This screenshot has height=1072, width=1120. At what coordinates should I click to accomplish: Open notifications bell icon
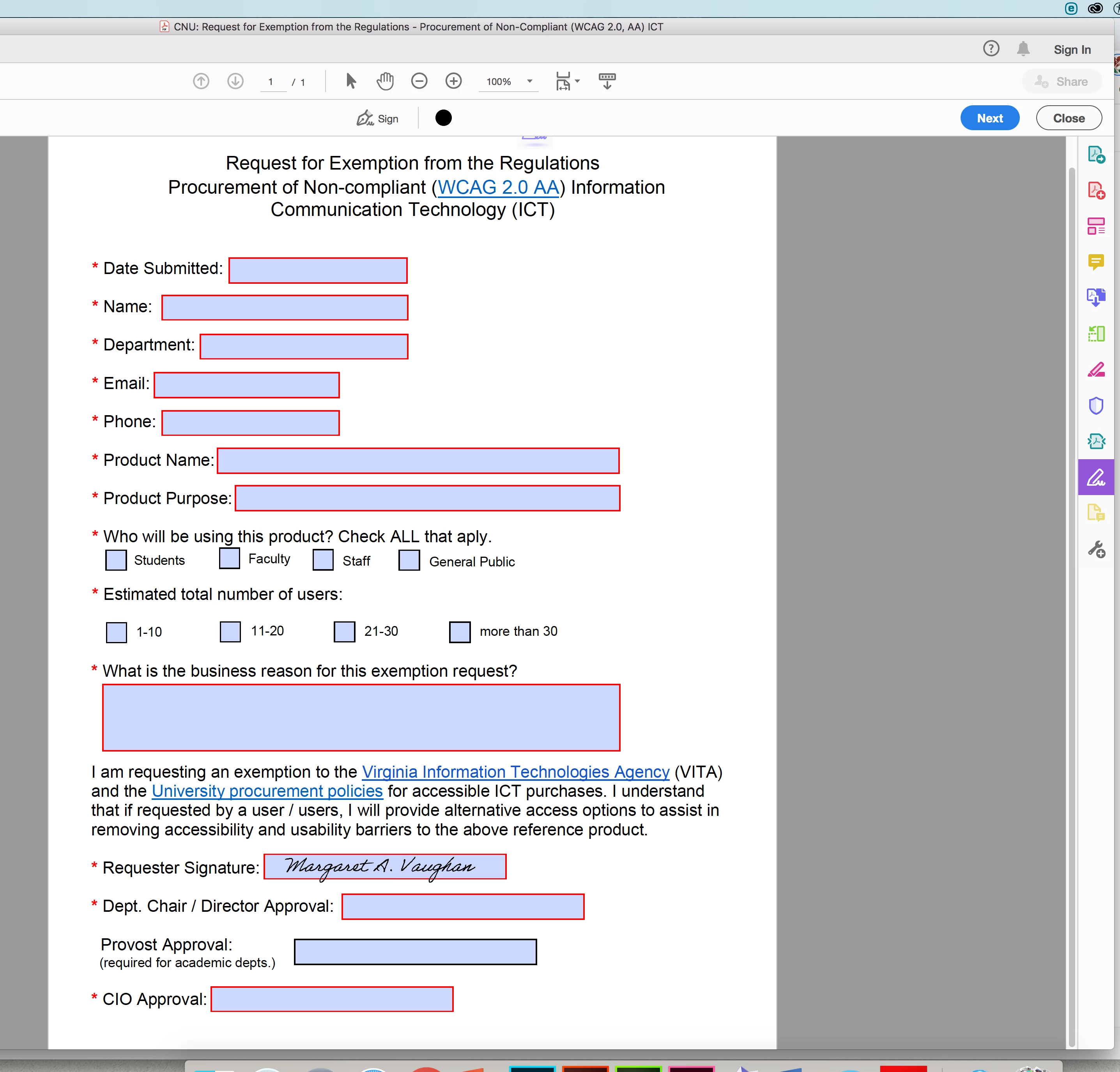(x=1023, y=49)
